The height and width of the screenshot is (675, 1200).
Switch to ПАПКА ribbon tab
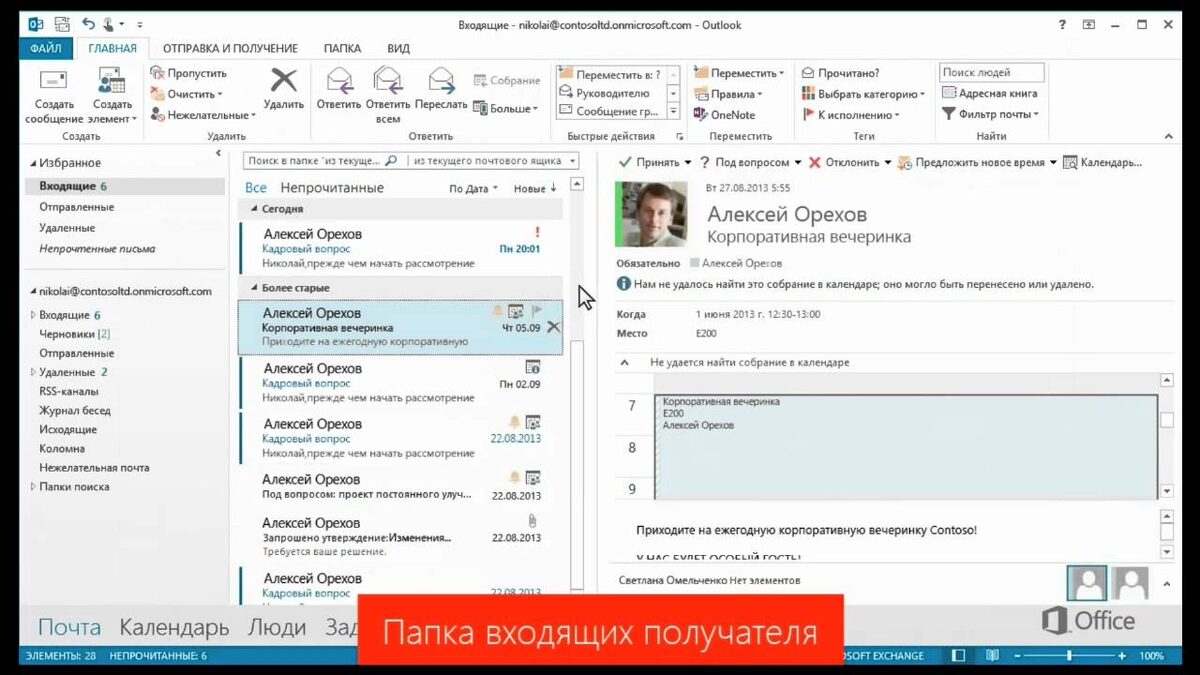pyautogui.click(x=342, y=48)
